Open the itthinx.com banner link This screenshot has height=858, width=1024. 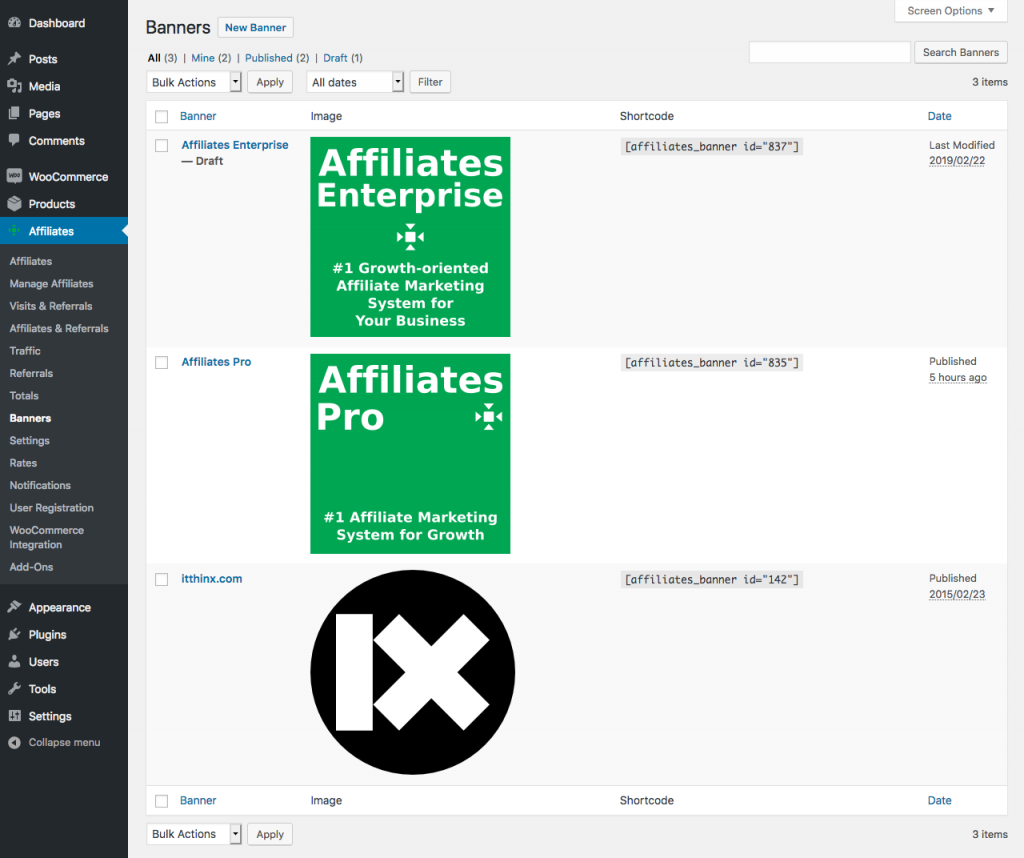[x=212, y=579]
